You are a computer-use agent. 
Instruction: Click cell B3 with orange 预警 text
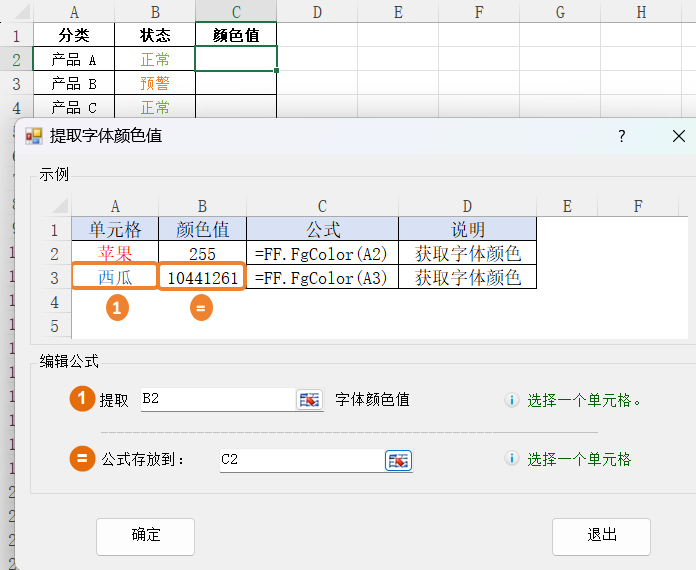(x=155, y=83)
